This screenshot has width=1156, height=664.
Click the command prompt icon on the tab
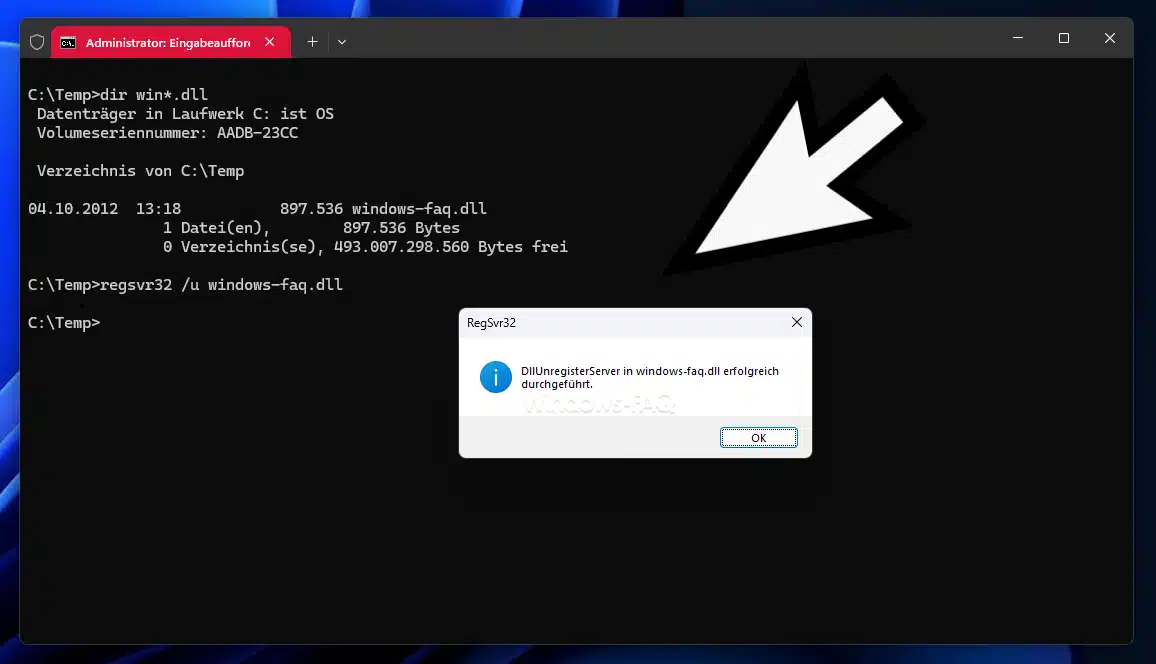coord(68,43)
